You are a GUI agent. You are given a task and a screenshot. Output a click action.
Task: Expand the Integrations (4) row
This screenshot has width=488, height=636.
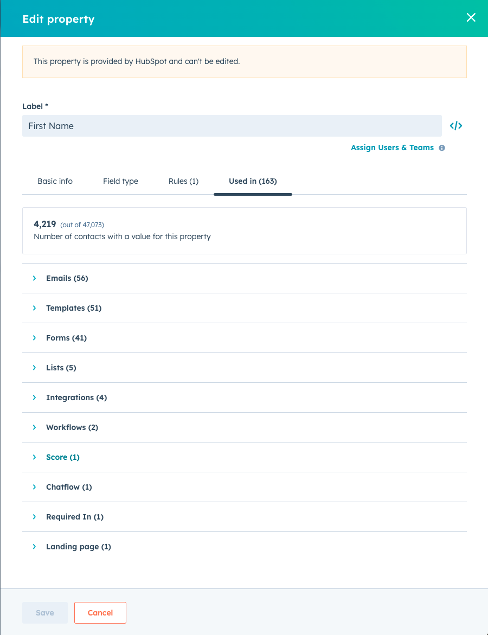[244, 398]
